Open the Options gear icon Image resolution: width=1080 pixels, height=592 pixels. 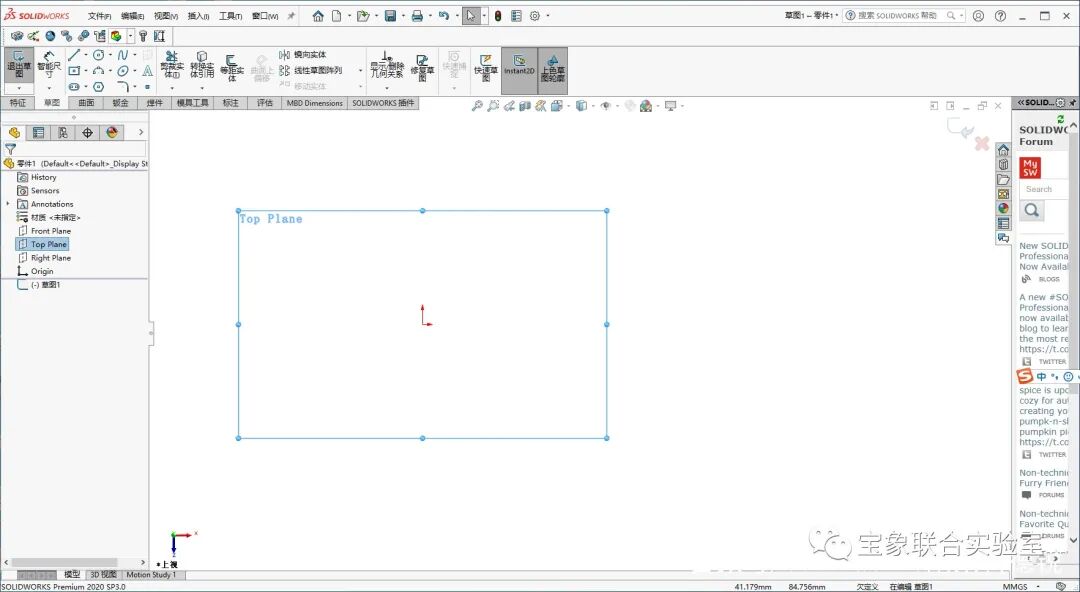pos(534,16)
